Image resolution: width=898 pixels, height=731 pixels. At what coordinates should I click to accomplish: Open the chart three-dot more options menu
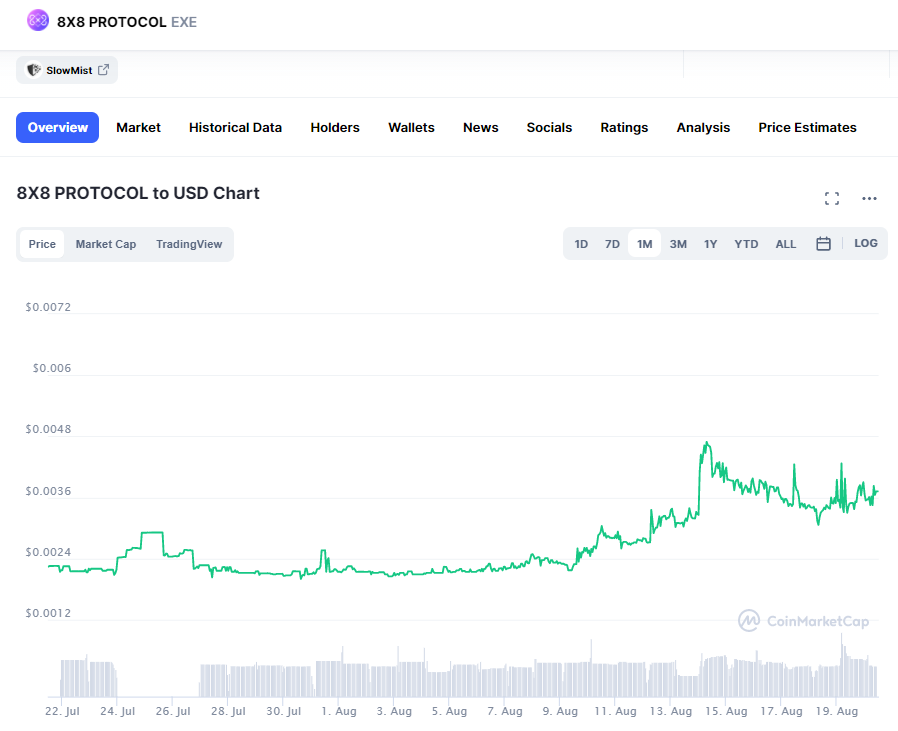(x=869, y=198)
